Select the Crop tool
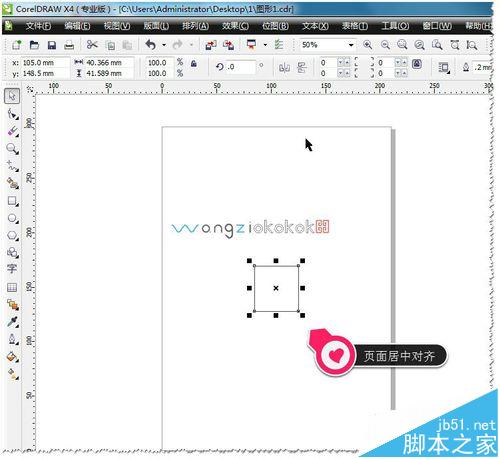This screenshot has height=459, width=500. pos(13,131)
